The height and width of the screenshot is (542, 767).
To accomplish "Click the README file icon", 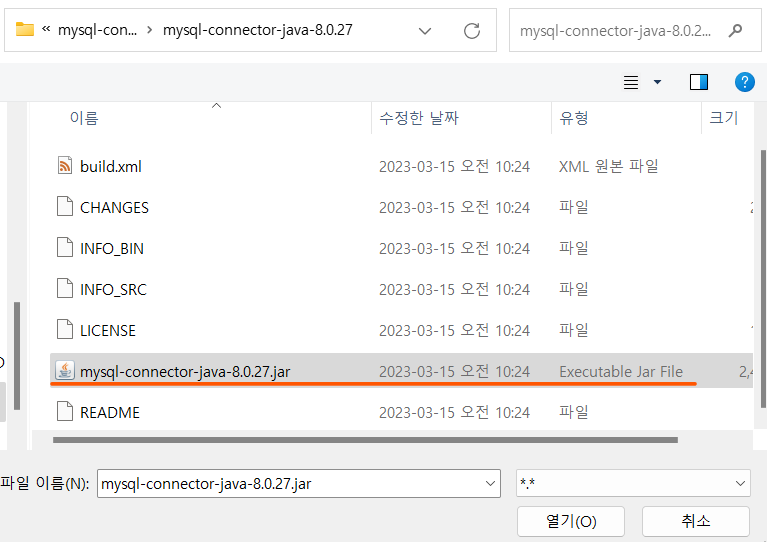I will [65, 412].
